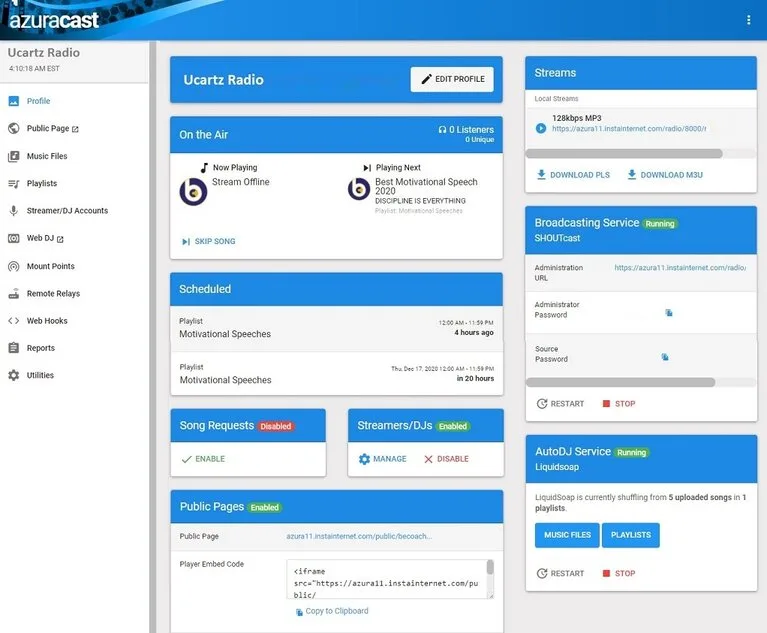Click the Edit Profile button
The width and height of the screenshot is (767, 633).
(x=452, y=79)
